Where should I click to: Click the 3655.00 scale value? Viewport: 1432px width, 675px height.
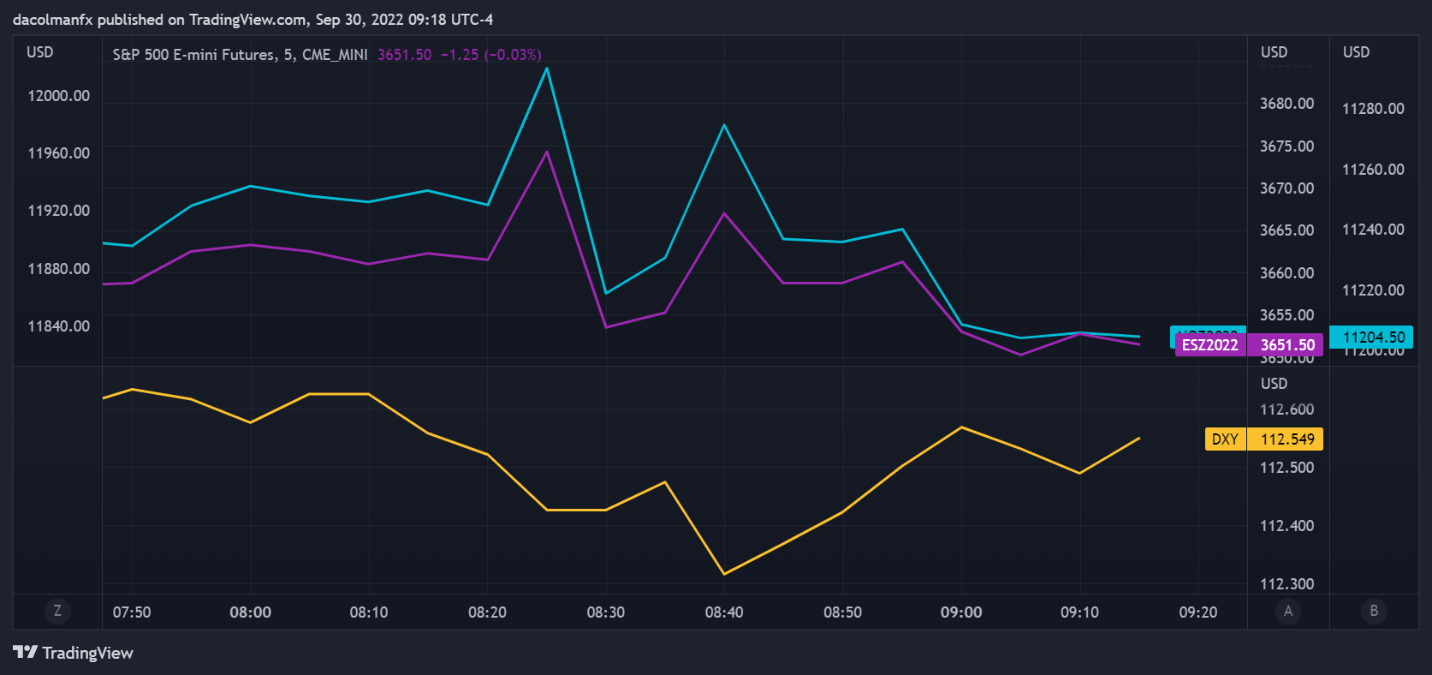click(1287, 315)
